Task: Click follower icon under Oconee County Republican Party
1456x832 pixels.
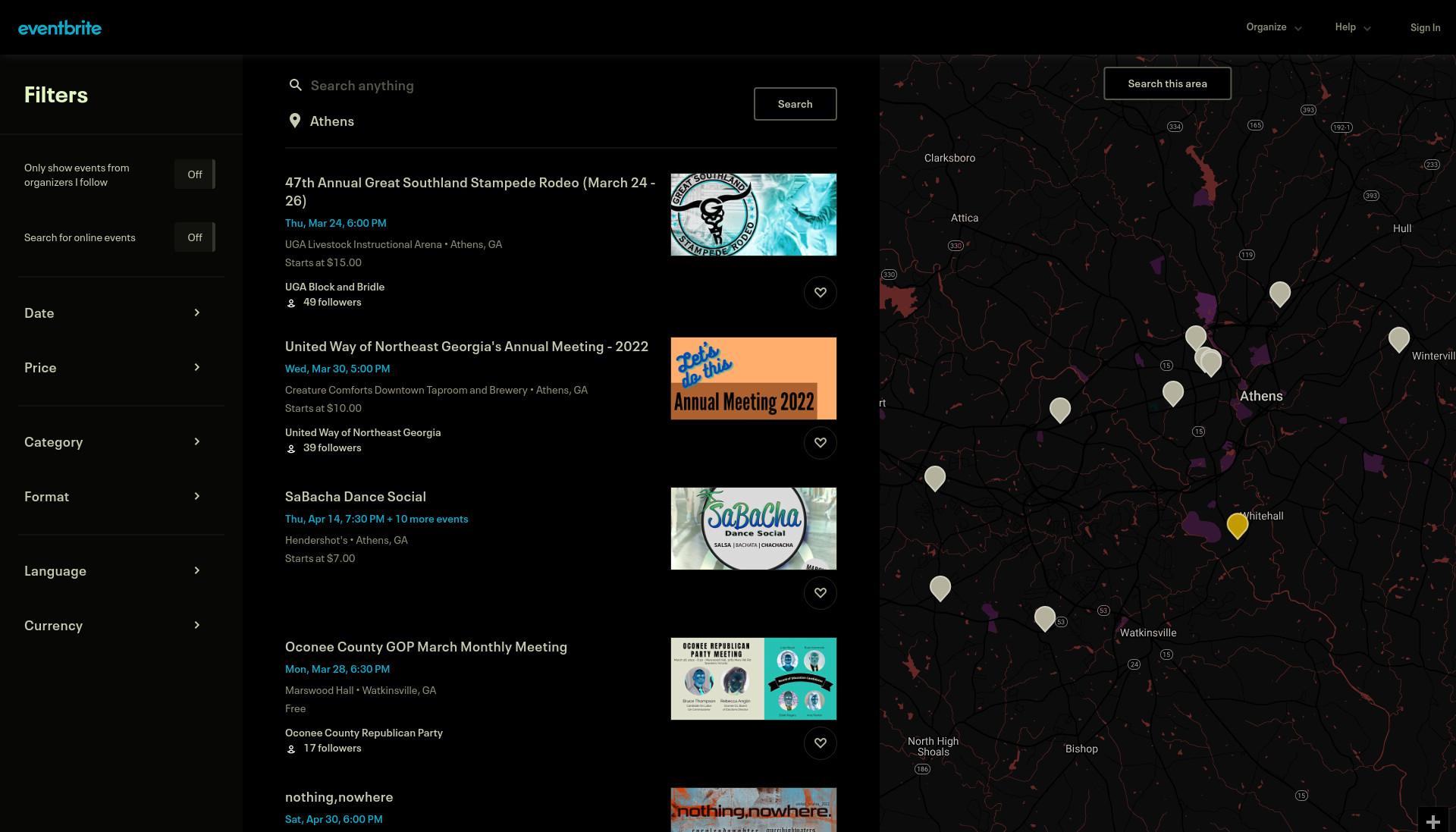Action: tap(291, 749)
